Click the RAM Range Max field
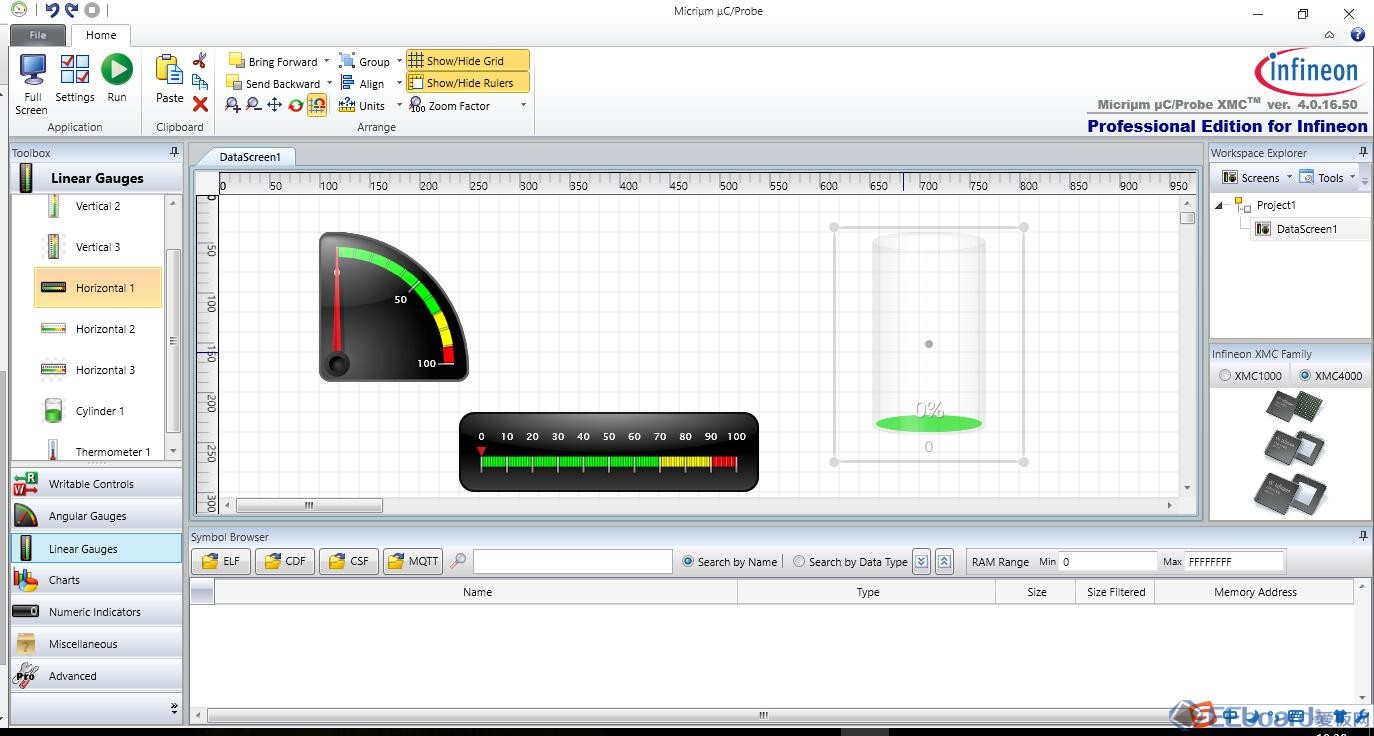 click(x=1234, y=562)
